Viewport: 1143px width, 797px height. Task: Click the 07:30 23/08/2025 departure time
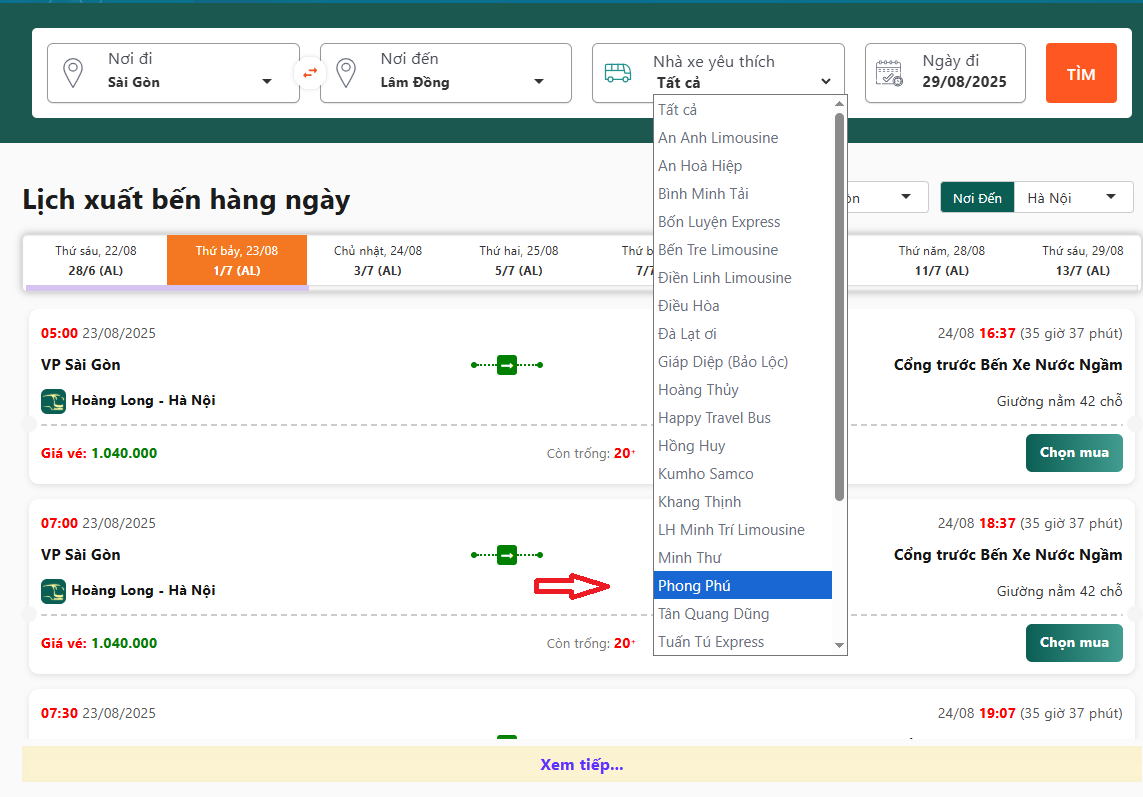coord(98,713)
